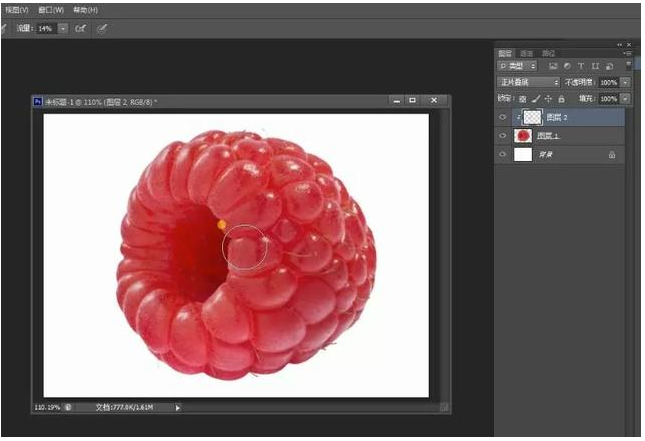645x441 pixels.
Task: Click lock transparent pixels icon
Action: (x=522, y=99)
